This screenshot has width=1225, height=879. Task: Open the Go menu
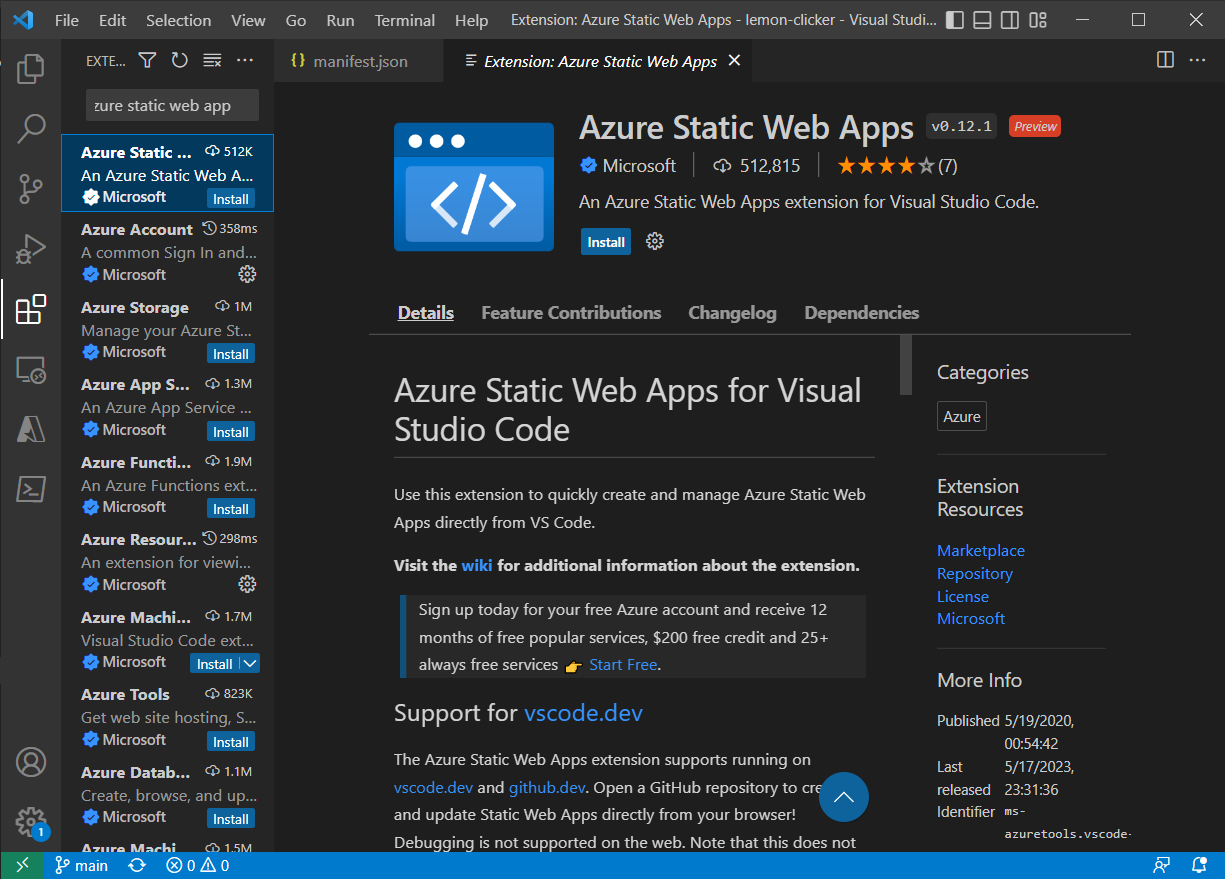(x=296, y=20)
